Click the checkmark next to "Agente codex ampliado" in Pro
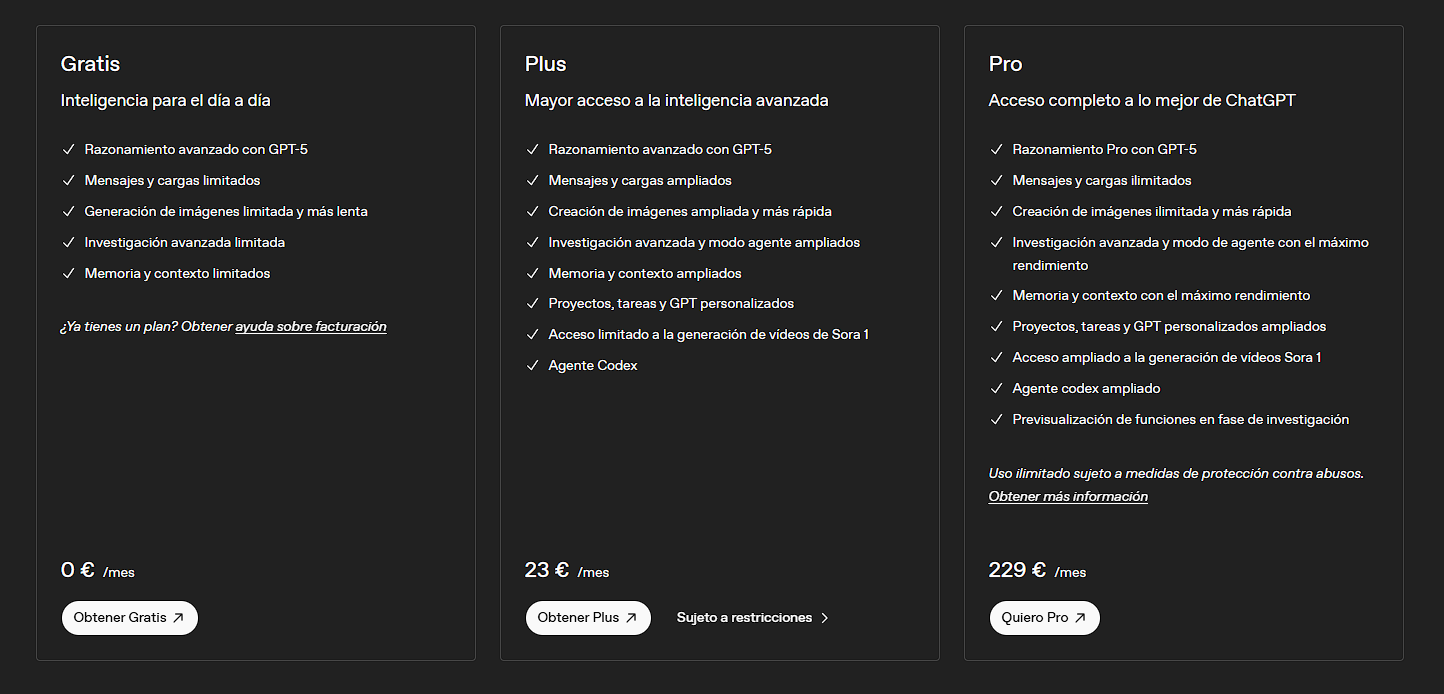Image resolution: width=1444 pixels, height=694 pixels. 996,388
